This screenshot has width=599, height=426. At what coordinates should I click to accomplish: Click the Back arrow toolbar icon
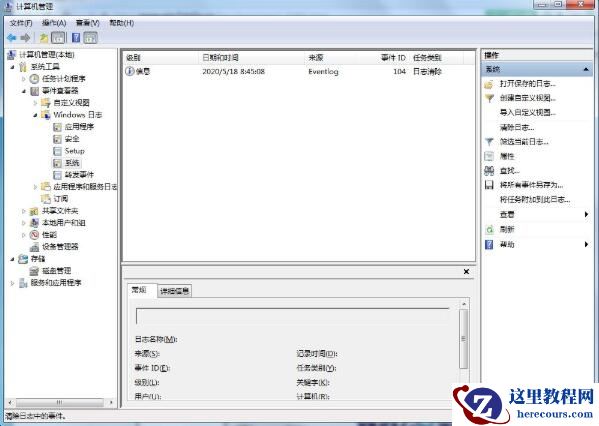click(11, 37)
